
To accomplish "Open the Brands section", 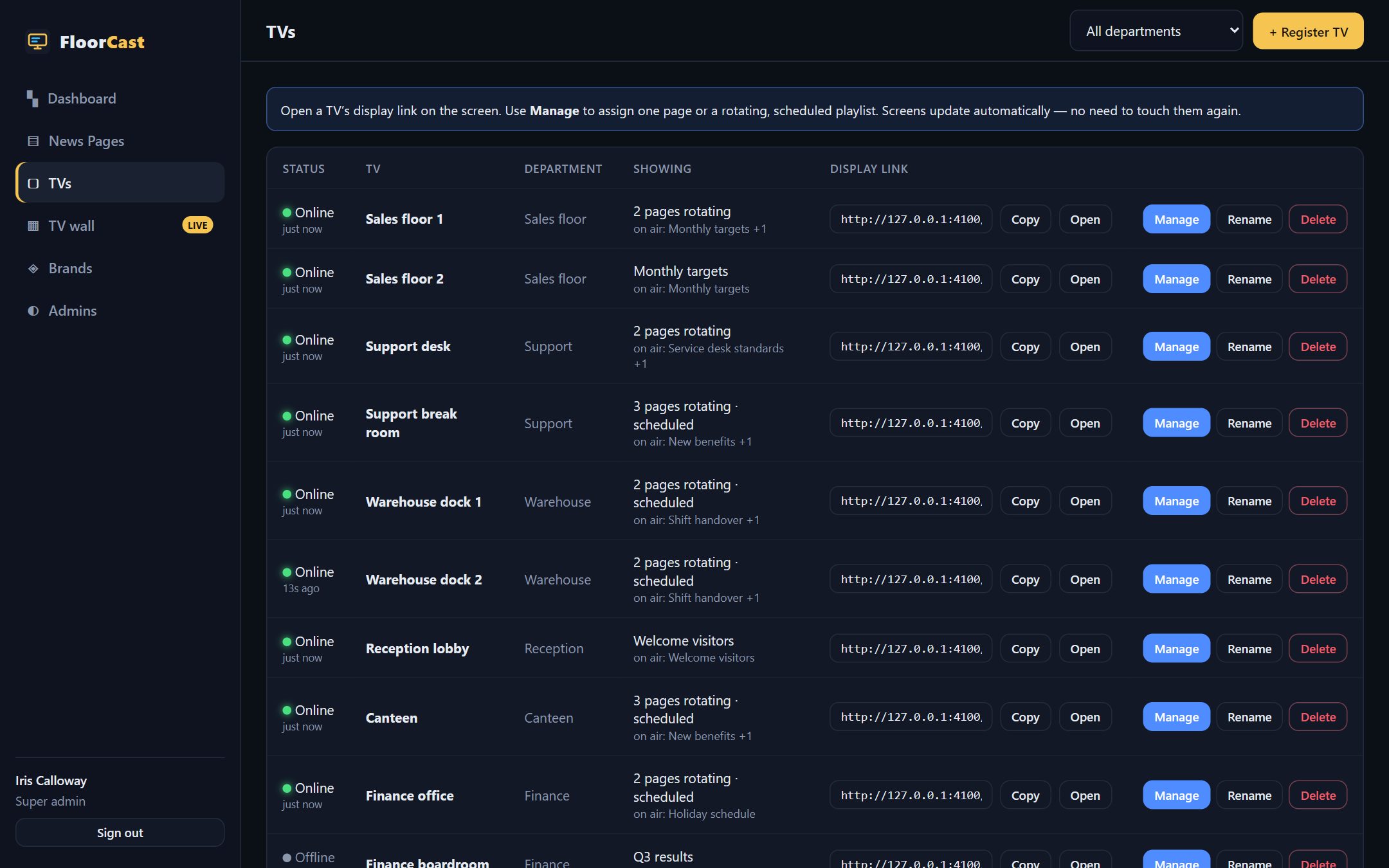I will (120, 268).
